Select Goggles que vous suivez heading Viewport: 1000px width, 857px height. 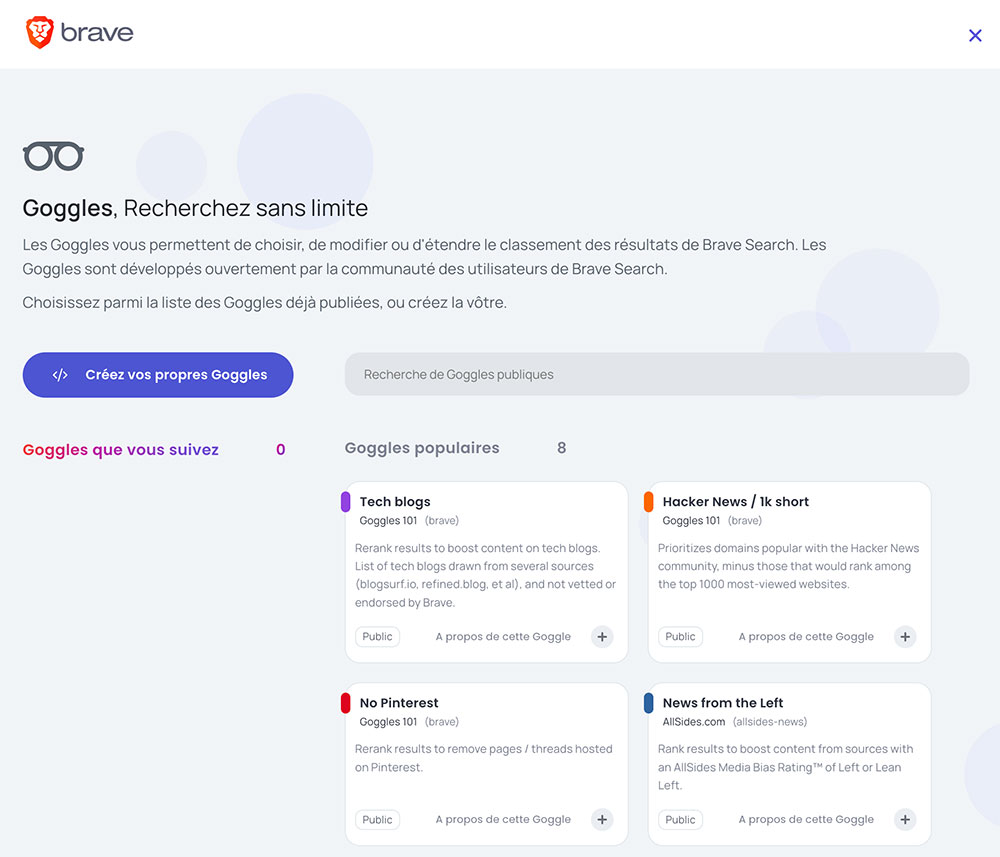[121, 450]
